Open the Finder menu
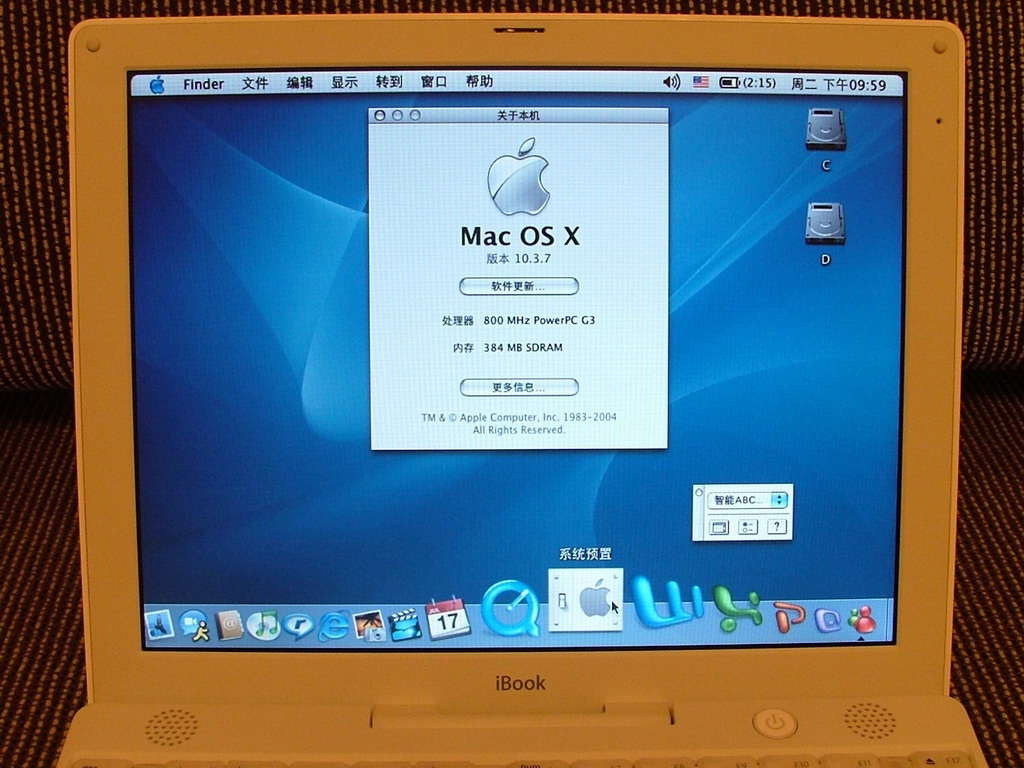 coord(203,84)
